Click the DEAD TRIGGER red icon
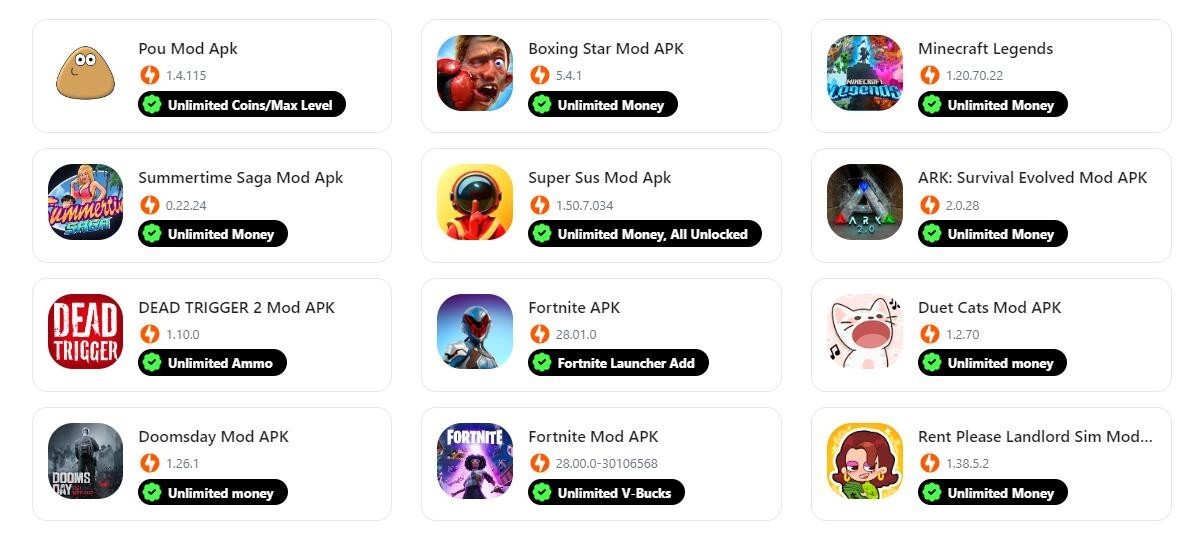Screen dimensions: 1197x547 [x=86, y=331]
